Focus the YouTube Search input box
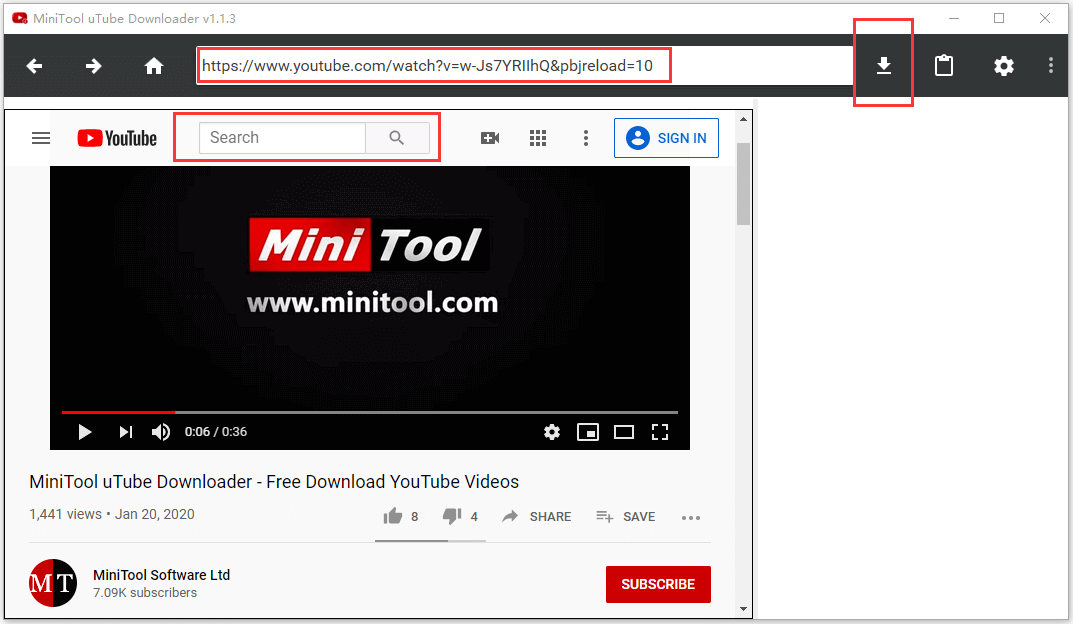Screen dimensions: 1073x624 [283, 138]
